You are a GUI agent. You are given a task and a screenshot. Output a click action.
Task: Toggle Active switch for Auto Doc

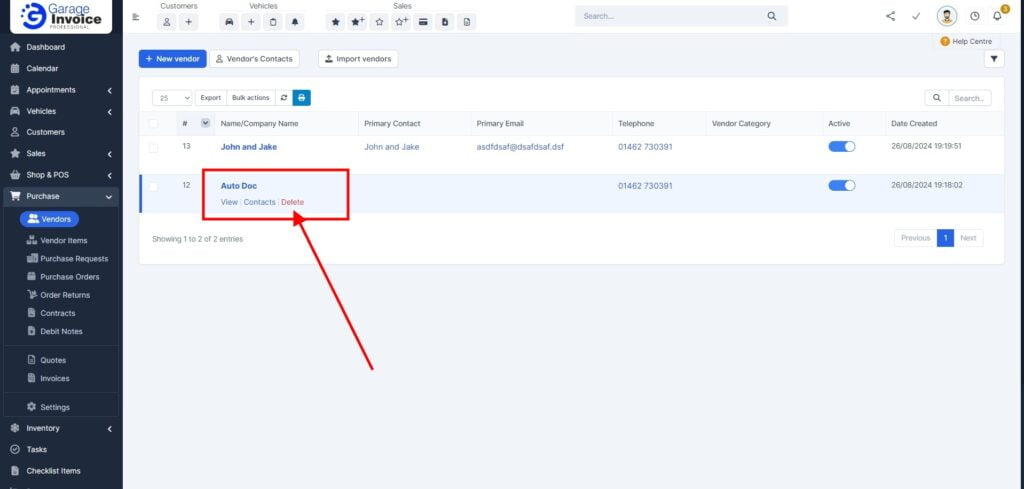842,185
